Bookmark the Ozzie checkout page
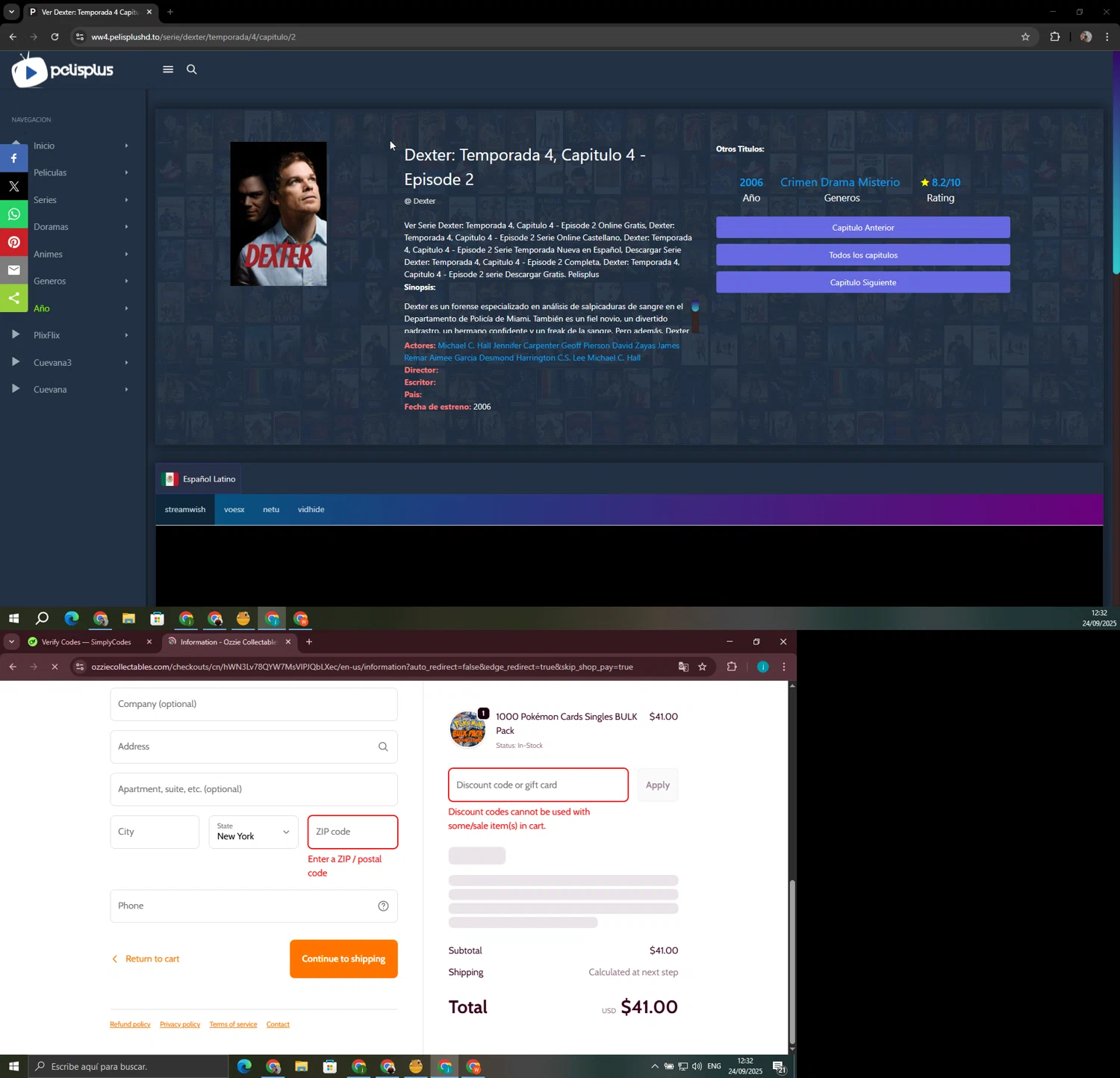The height and width of the screenshot is (1078, 1120). pos(703,667)
